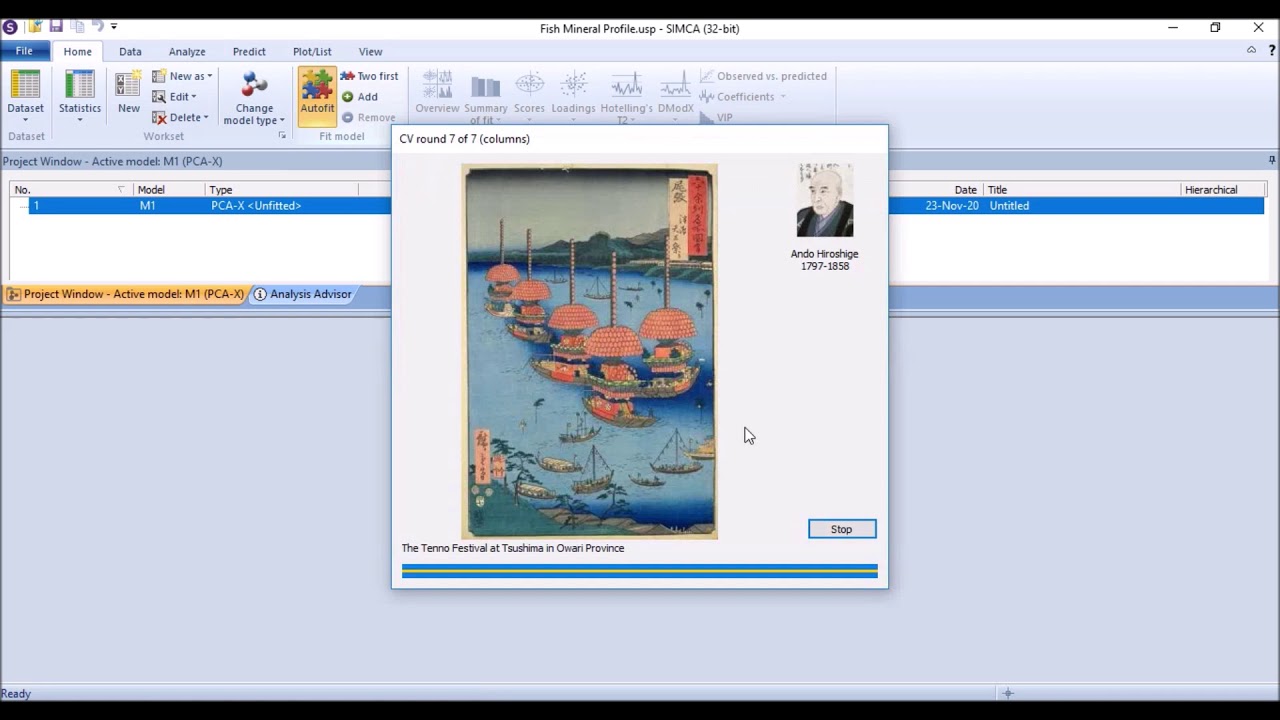Click the CV progress bar
The height and width of the screenshot is (720, 1280).
tap(640, 571)
